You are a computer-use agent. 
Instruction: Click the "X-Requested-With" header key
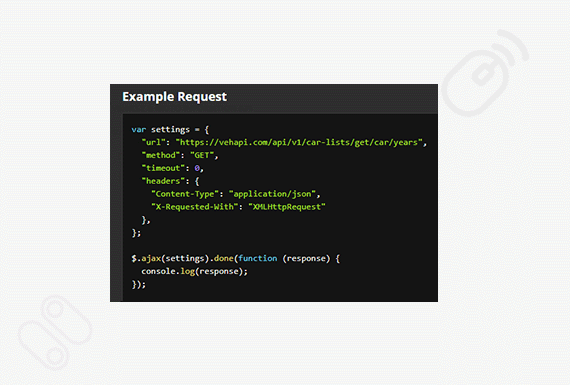click(x=194, y=207)
